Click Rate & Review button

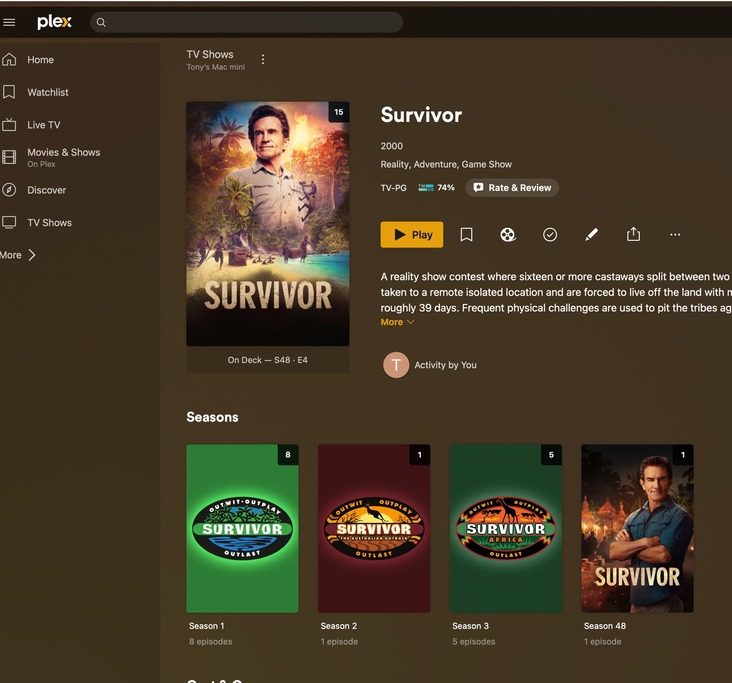tap(512, 188)
